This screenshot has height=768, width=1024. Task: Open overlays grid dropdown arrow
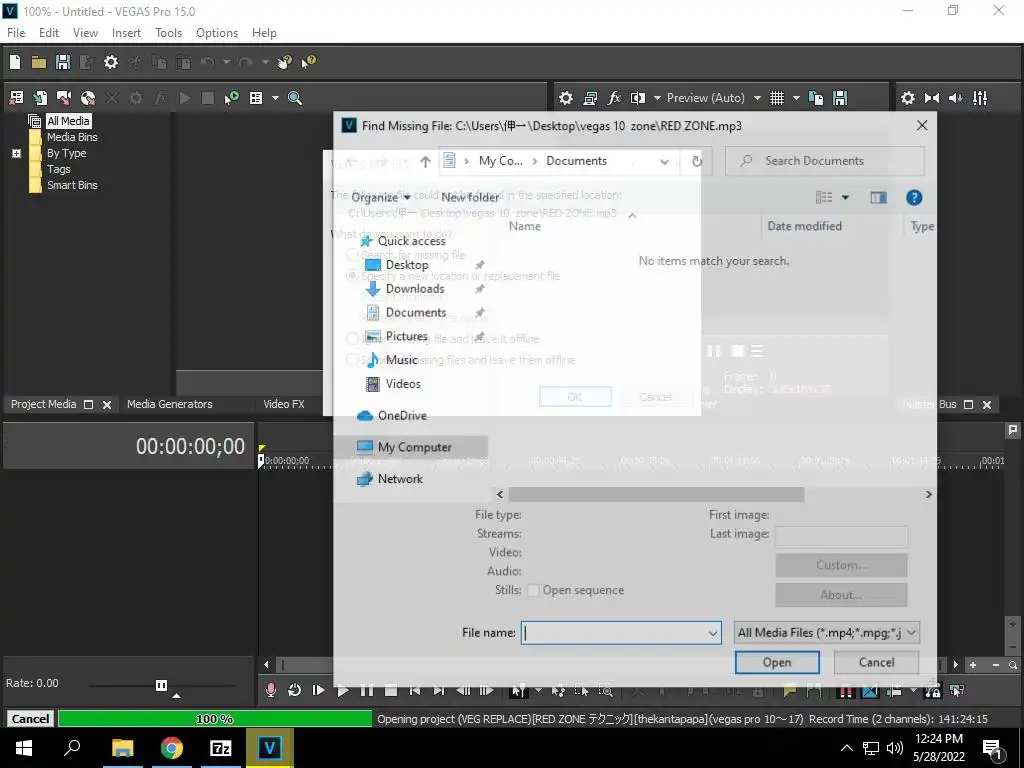coord(796,98)
